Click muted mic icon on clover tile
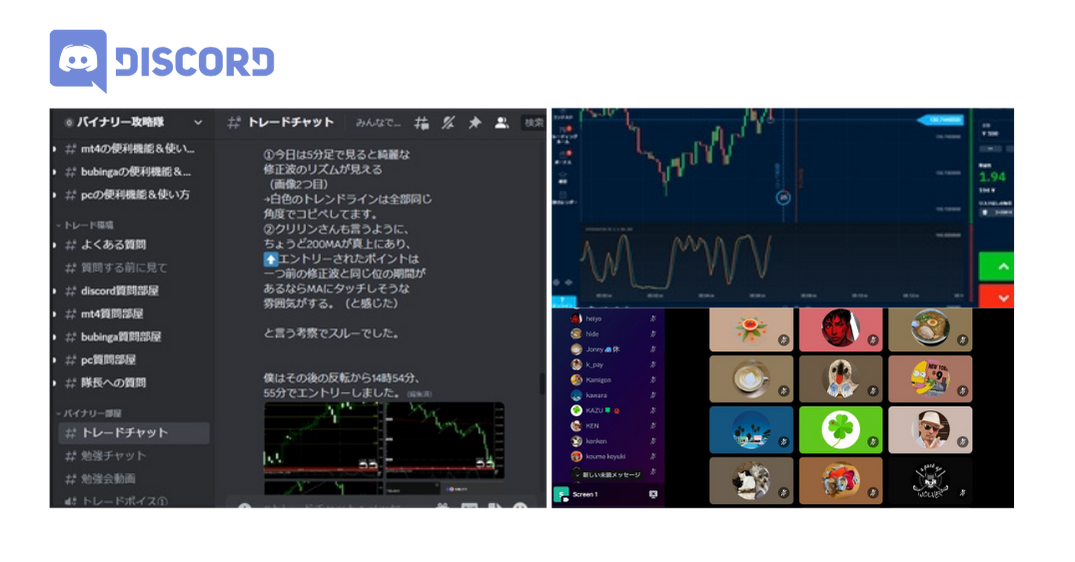This screenshot has width=1075, height=562. coord(873,442)
